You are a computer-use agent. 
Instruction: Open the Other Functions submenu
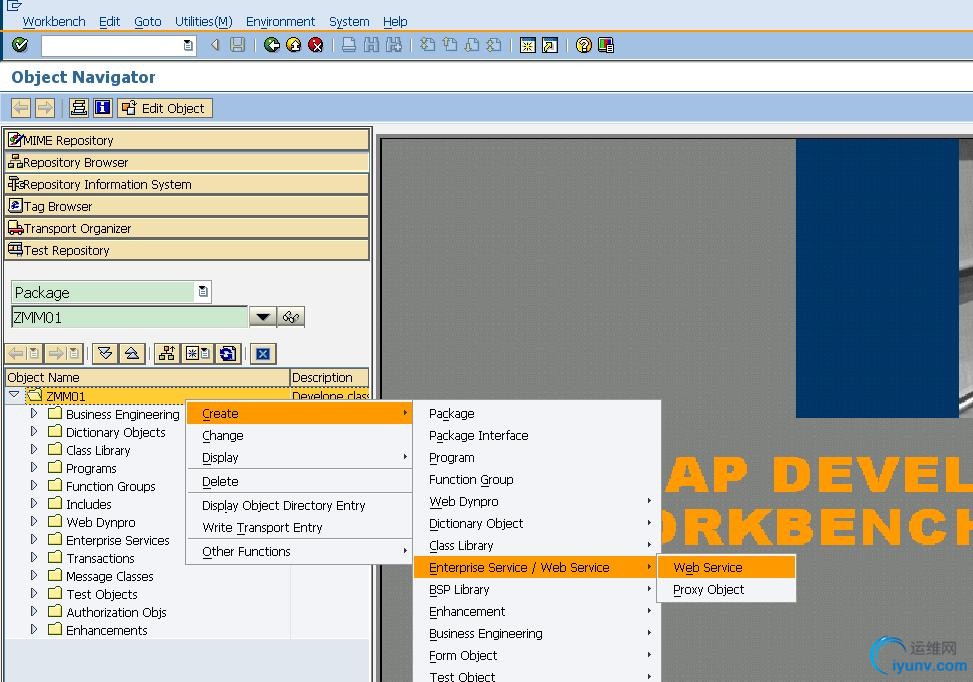coord(298,552)
